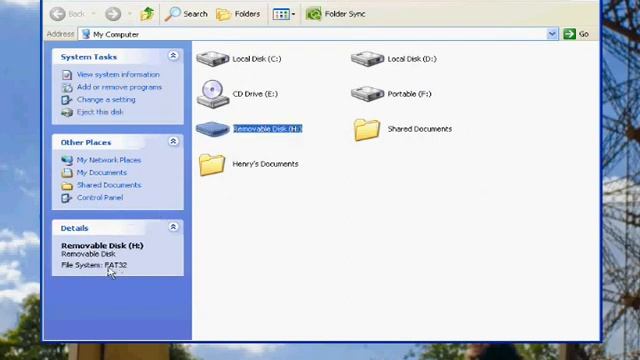Screen dimensions: 640x360
Task: Select the Removable Disk (H:) drive icon
Action: click(213, 129)
